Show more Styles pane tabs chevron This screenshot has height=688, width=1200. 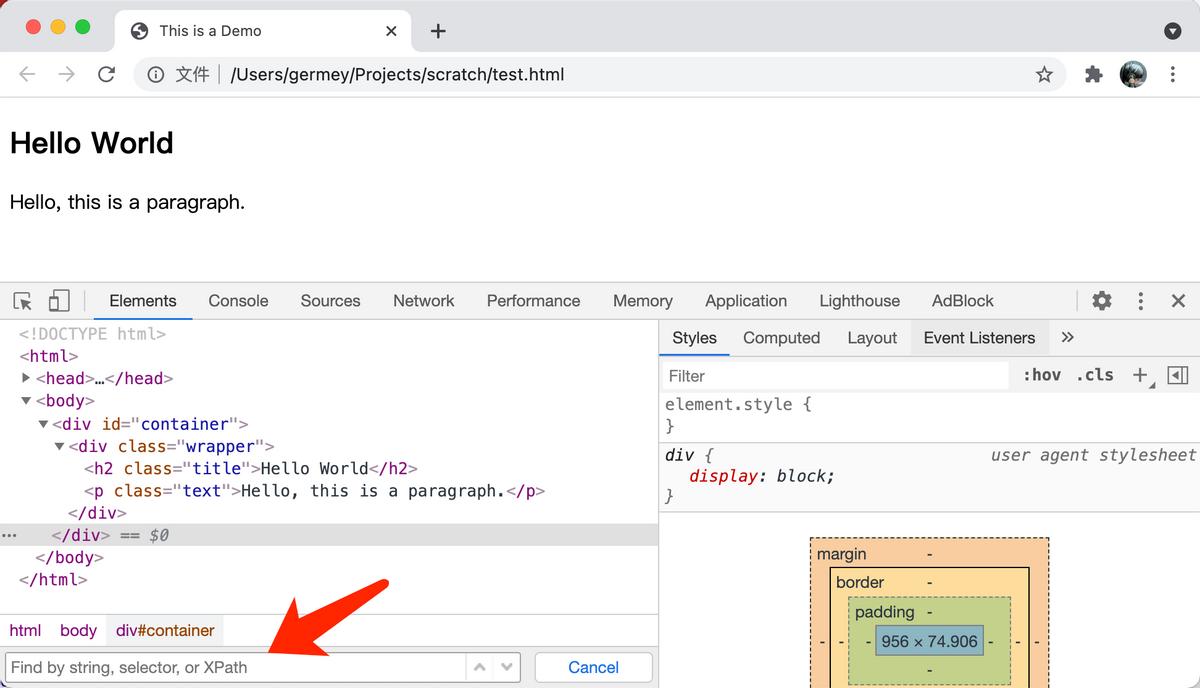coord(1067,338)
